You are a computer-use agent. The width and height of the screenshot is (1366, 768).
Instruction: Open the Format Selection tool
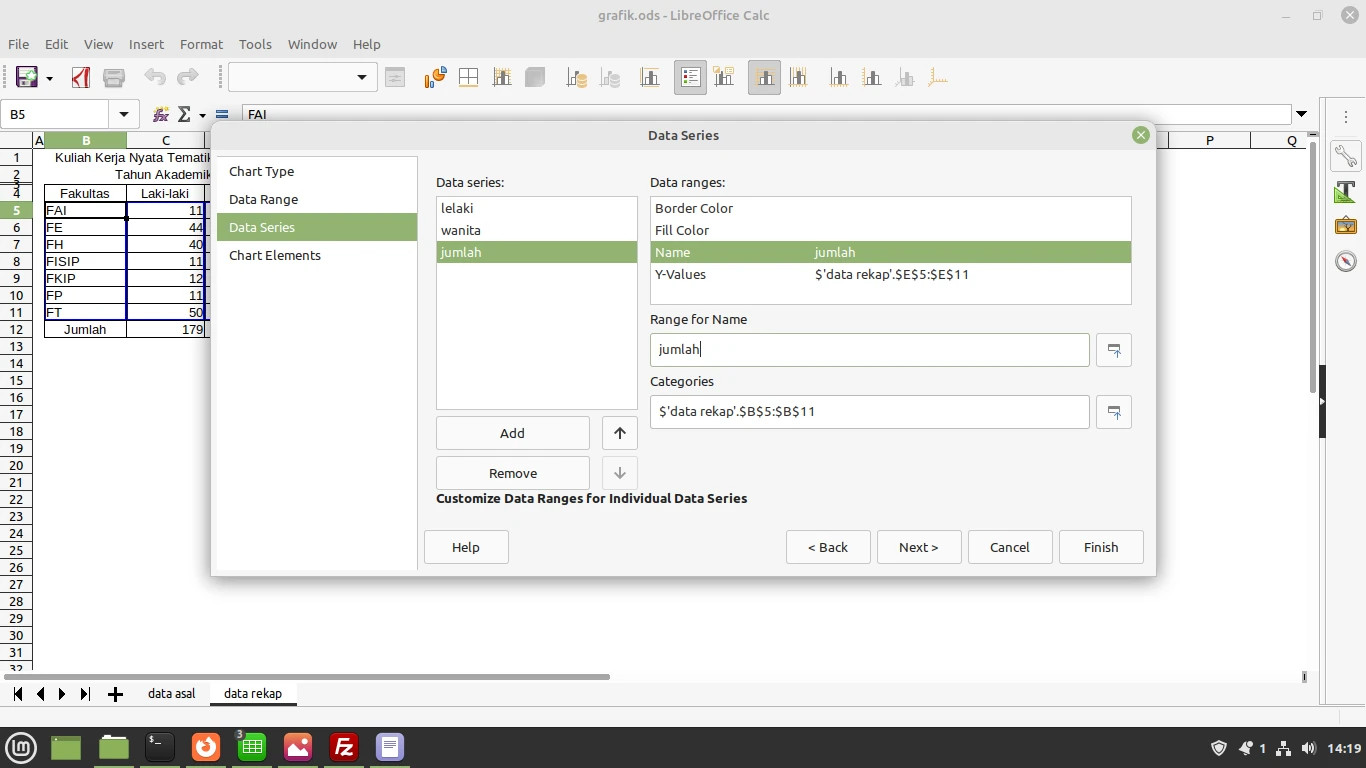pos(395,78)
